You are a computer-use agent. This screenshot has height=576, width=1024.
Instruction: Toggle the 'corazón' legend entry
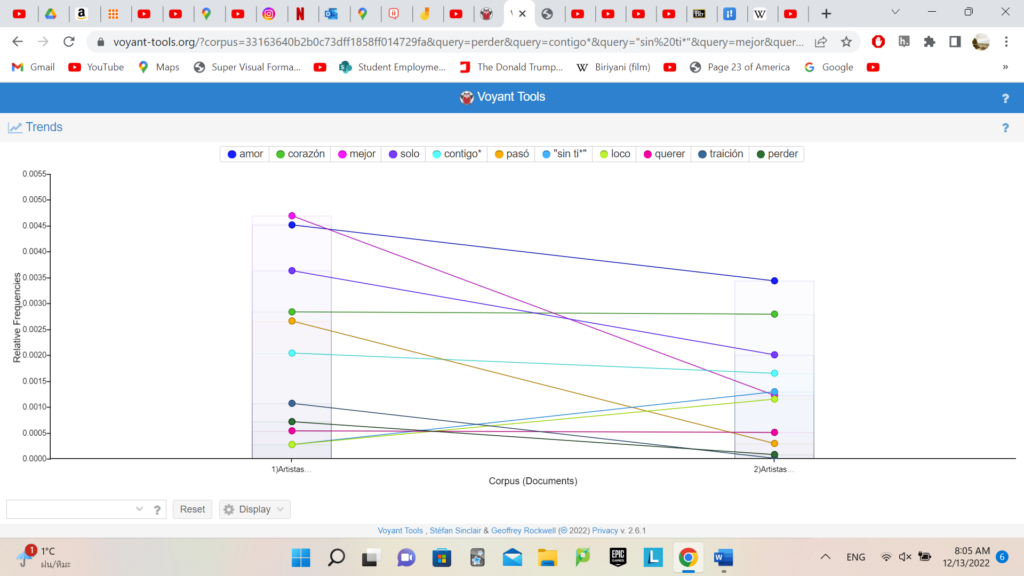[x=300, y=154]
